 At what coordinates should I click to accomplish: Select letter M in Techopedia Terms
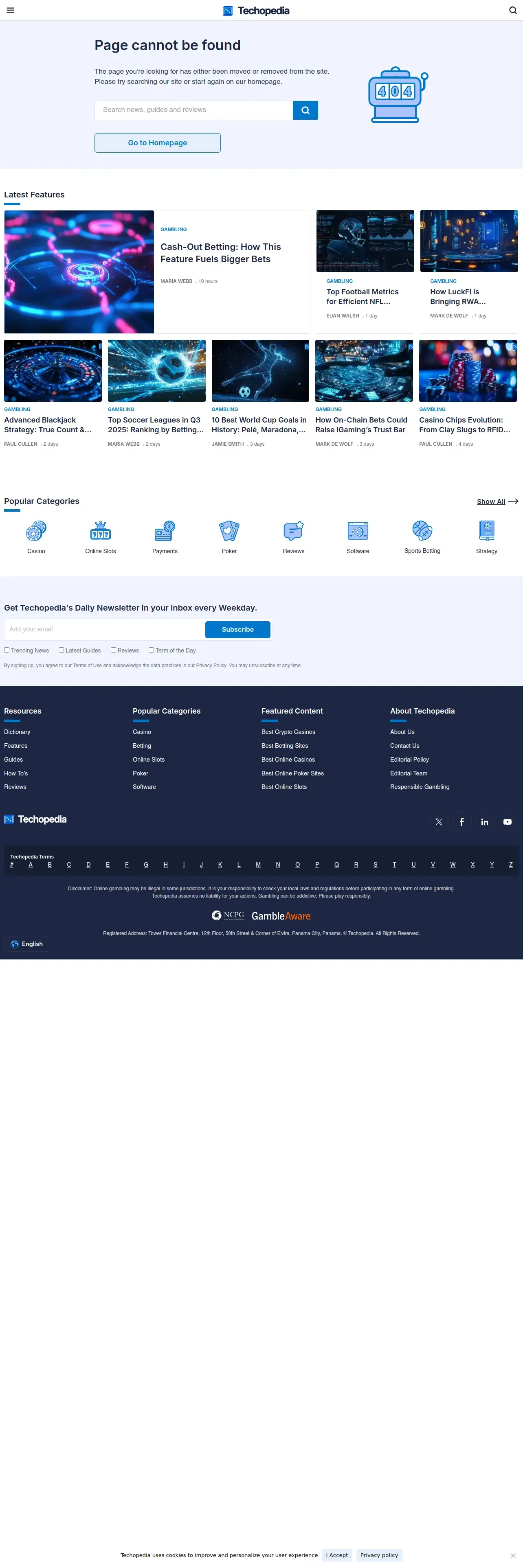(x=258, y=865)
